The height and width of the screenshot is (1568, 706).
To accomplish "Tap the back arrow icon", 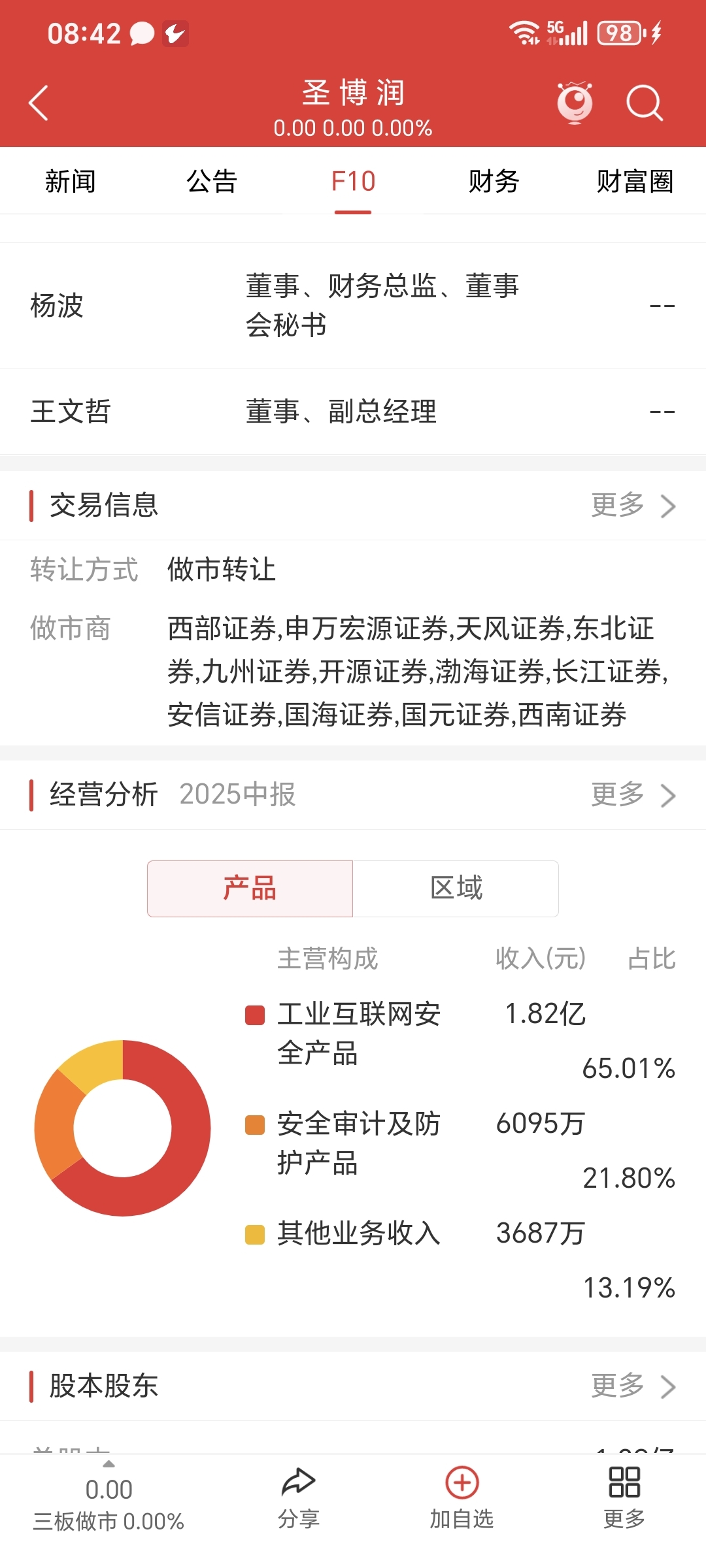I will (x=39, y=103).
